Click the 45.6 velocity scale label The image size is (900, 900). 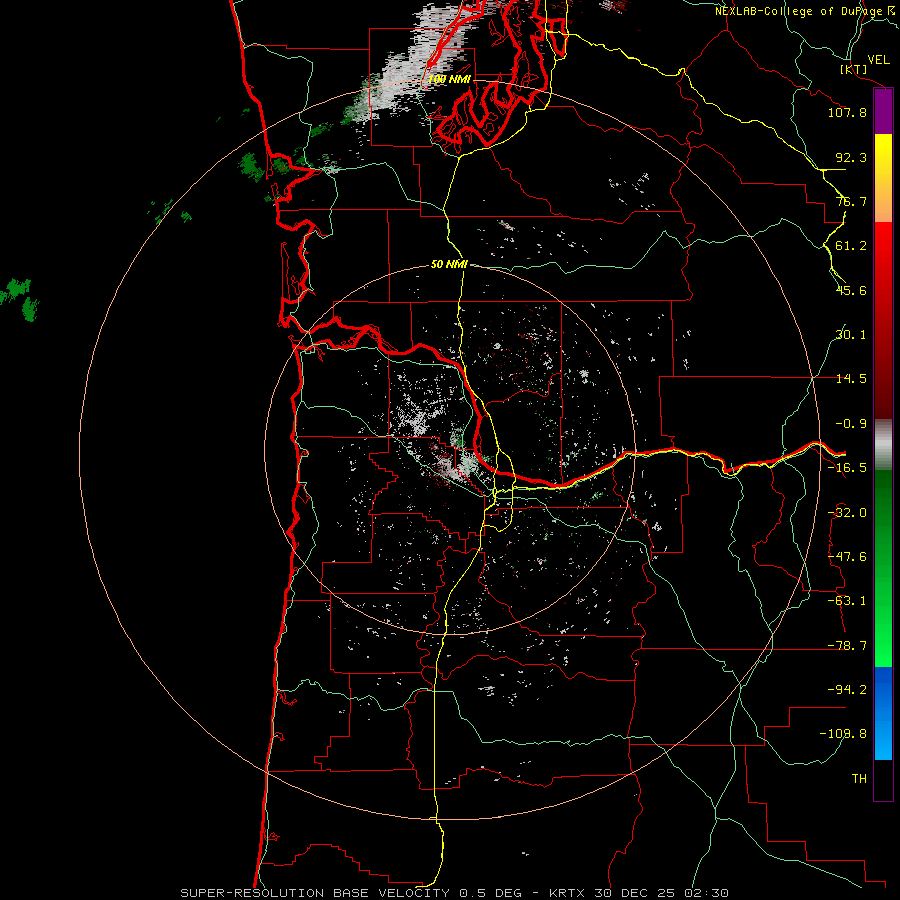click(851, 290)
